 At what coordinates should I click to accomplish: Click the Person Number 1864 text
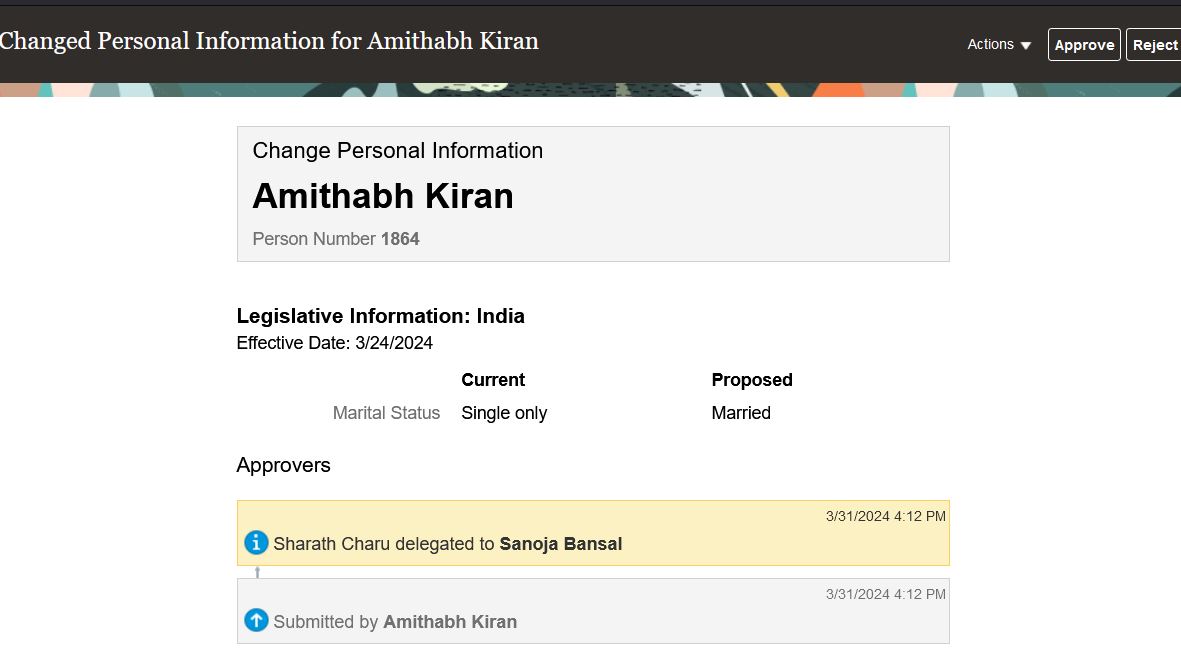pos(336,239)
